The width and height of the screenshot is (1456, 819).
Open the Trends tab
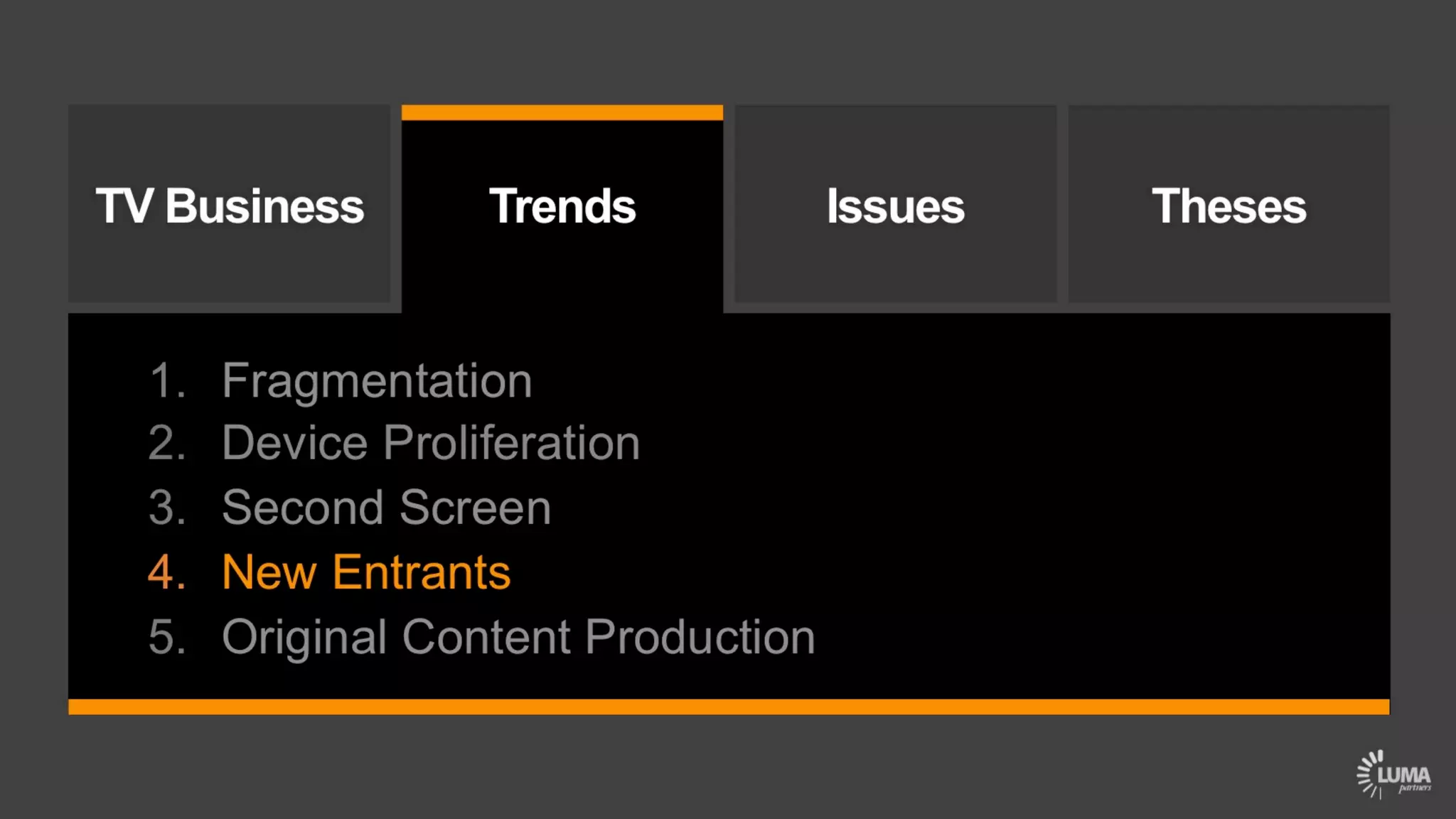[562, 209]
